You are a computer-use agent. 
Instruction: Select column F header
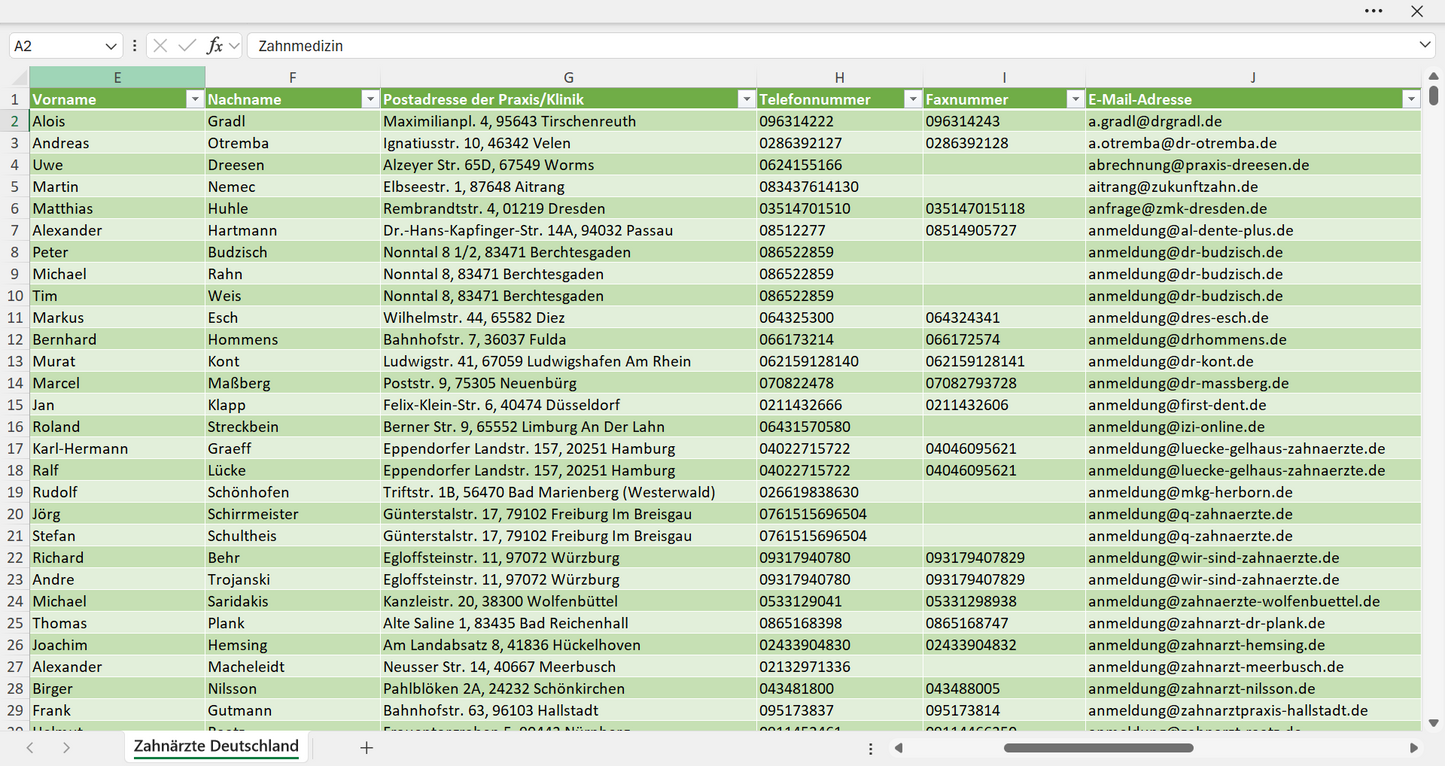click(292, 77)
